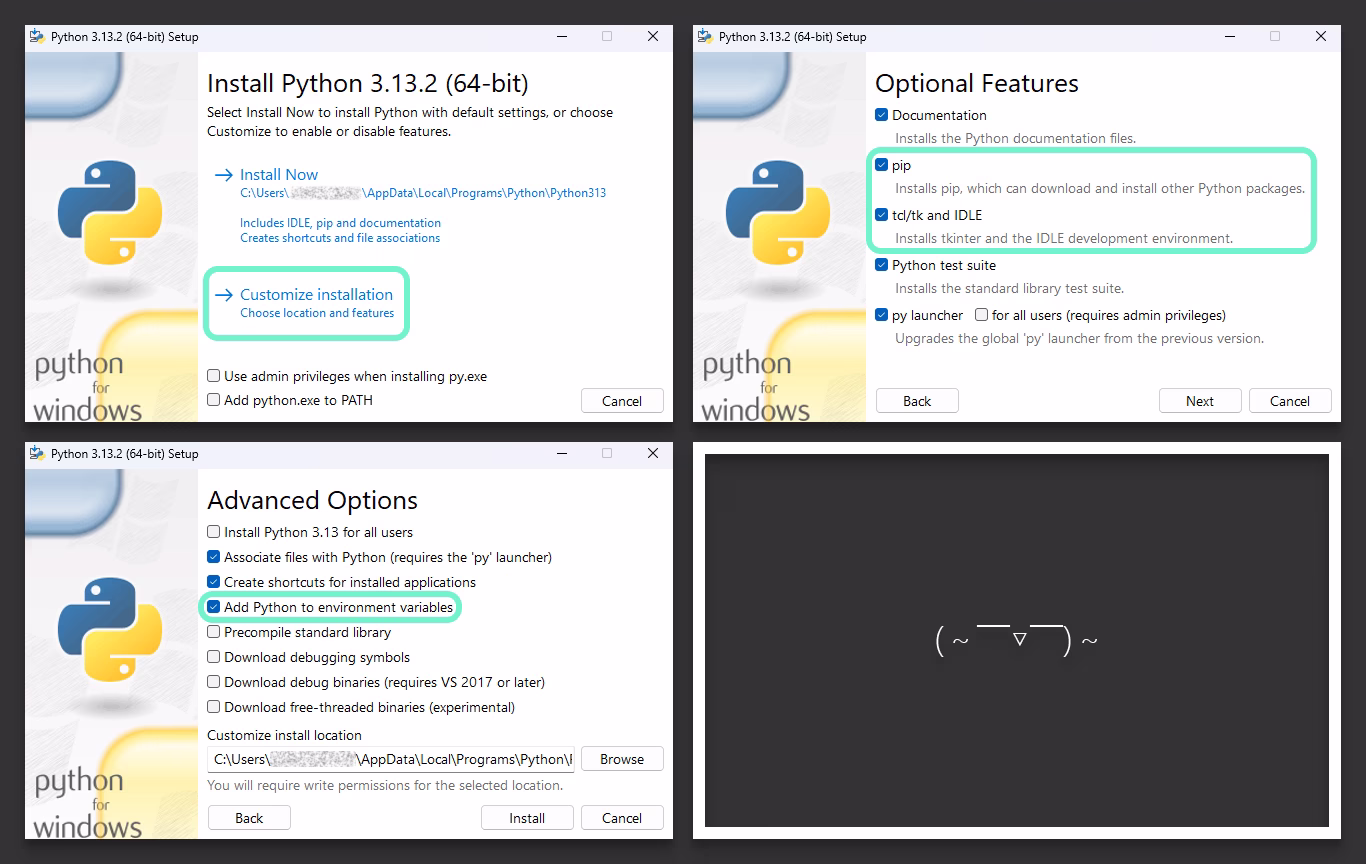Toggle Add Python to environment variables
The width and height of the screenshot is (1366, 864).
[213, 607]
